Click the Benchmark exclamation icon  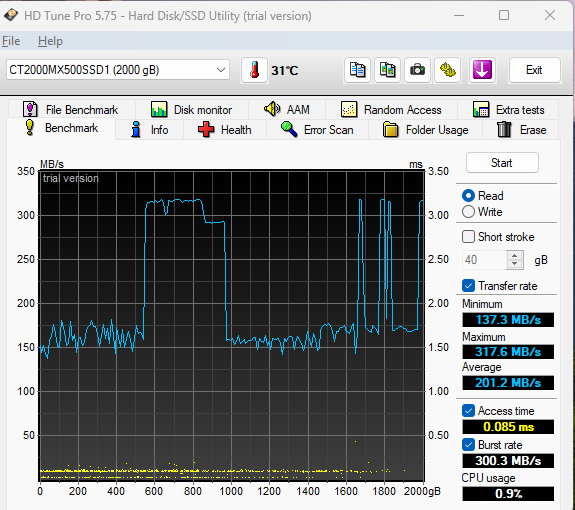click(x=29, y=127)
